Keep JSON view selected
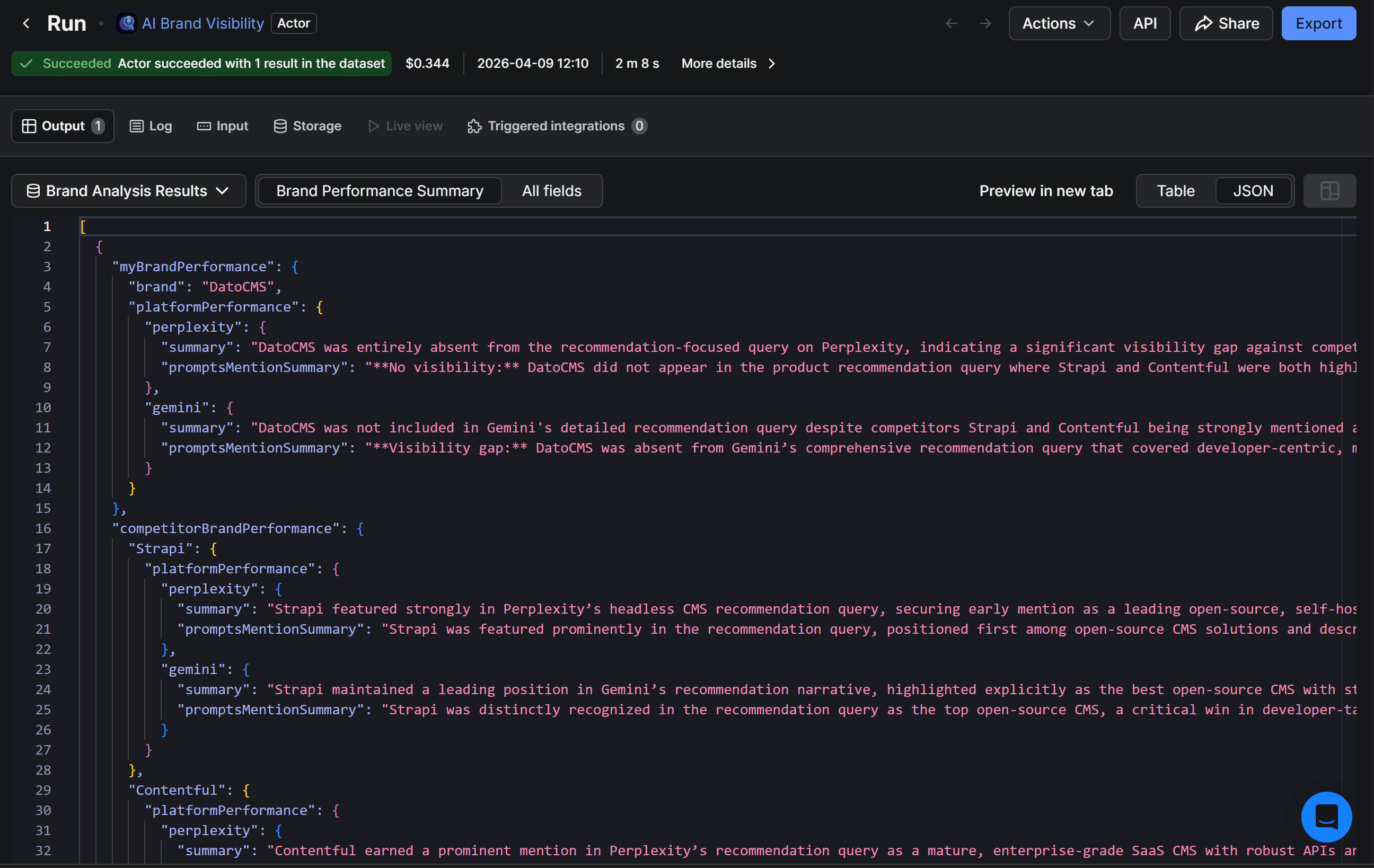Image resolution: width=1374 pixels, height=868 pixels. click(1253, 190)
